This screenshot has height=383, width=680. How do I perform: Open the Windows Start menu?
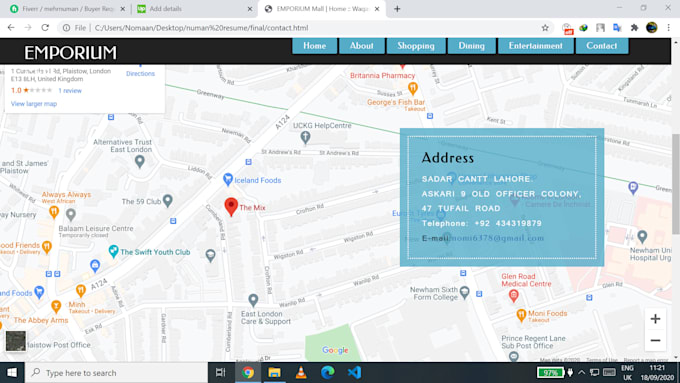point(12,373)
